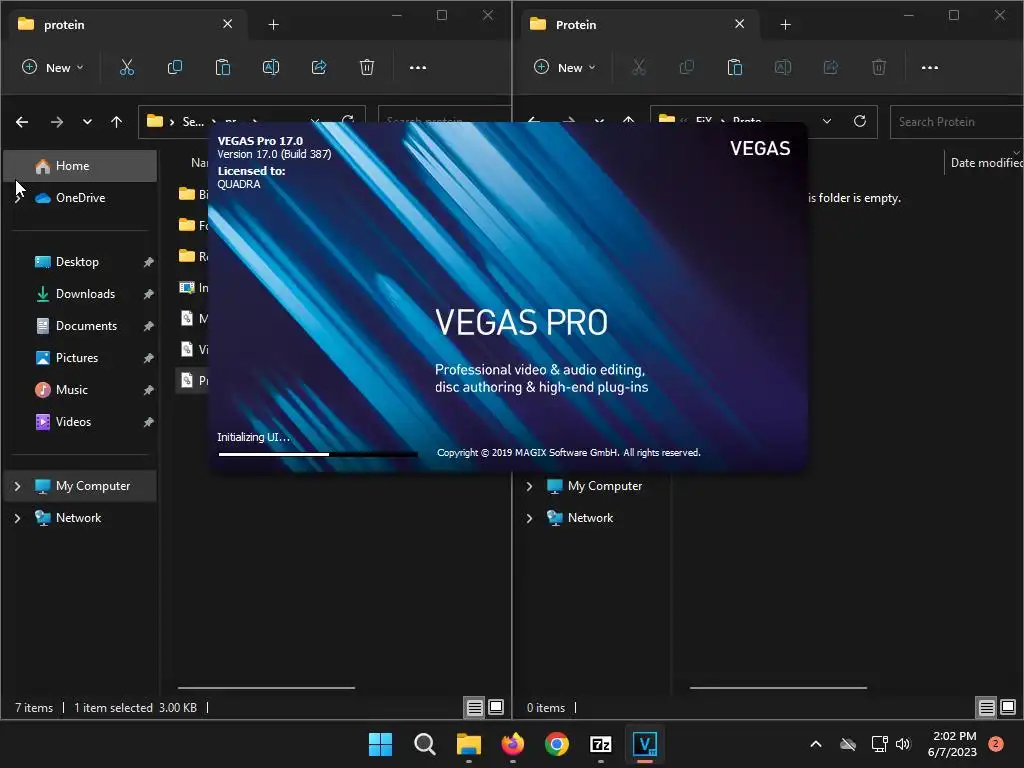The image size is (1024, 768).
Task: Select Network in right window sidebar
Action: tap(590, 518)
